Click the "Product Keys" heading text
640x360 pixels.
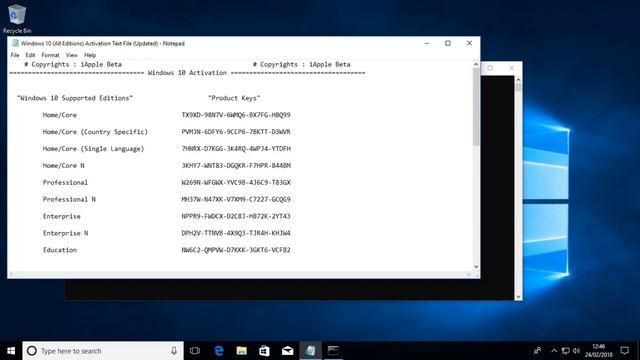[234, 98]
